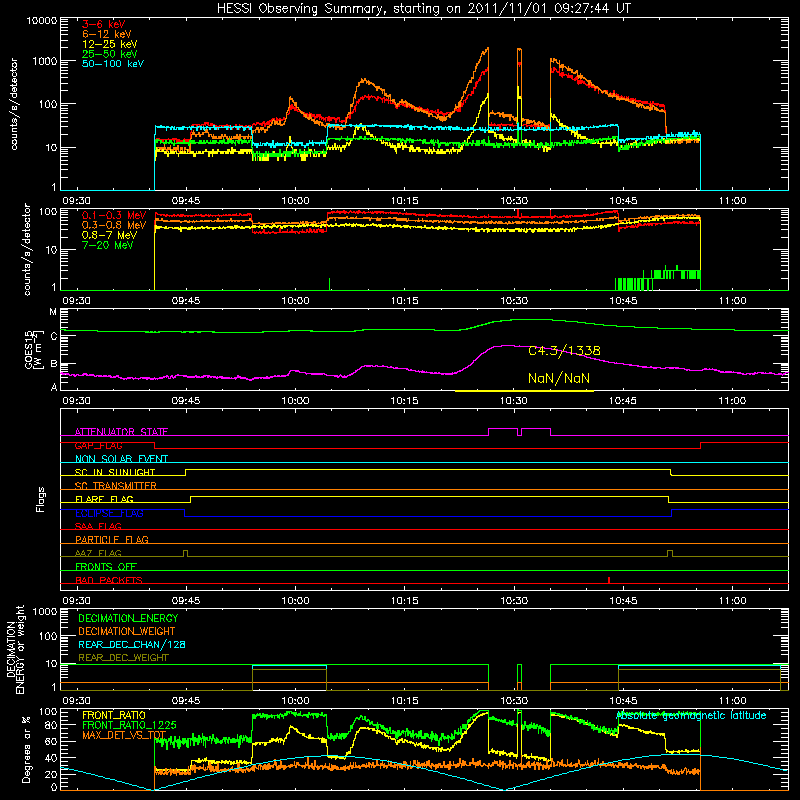Viewport: 800px width, 800px height.
Task: Click the REAR_DEC_CHAN/128 legend label
Action: click(x=132, y=644)
